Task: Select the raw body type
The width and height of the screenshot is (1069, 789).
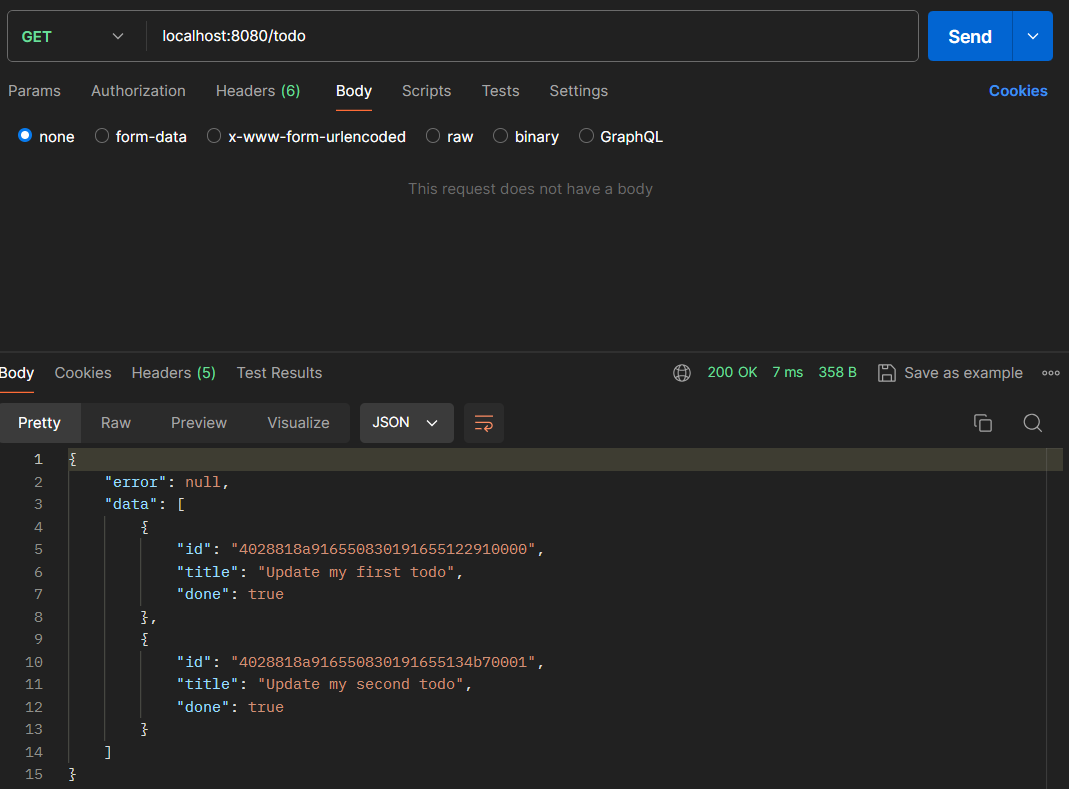Action: coord(433,136)
